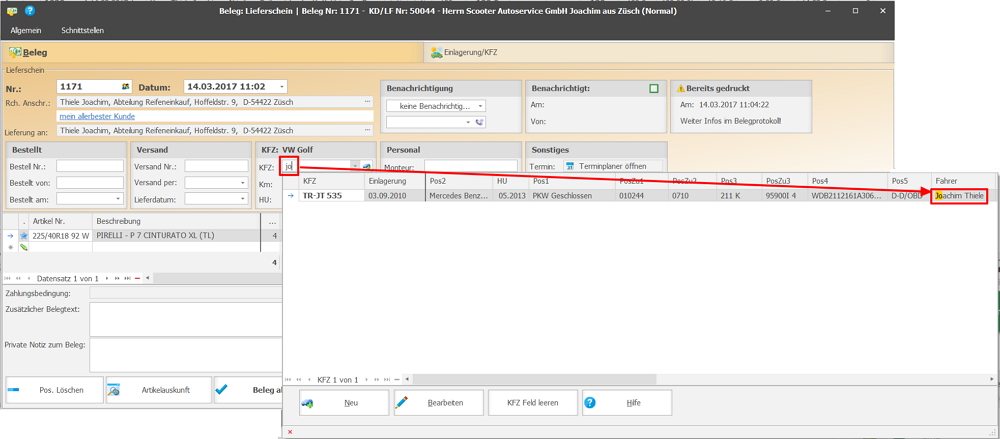
Task: Click the blue star icon in article row
Action: [24, 235]
